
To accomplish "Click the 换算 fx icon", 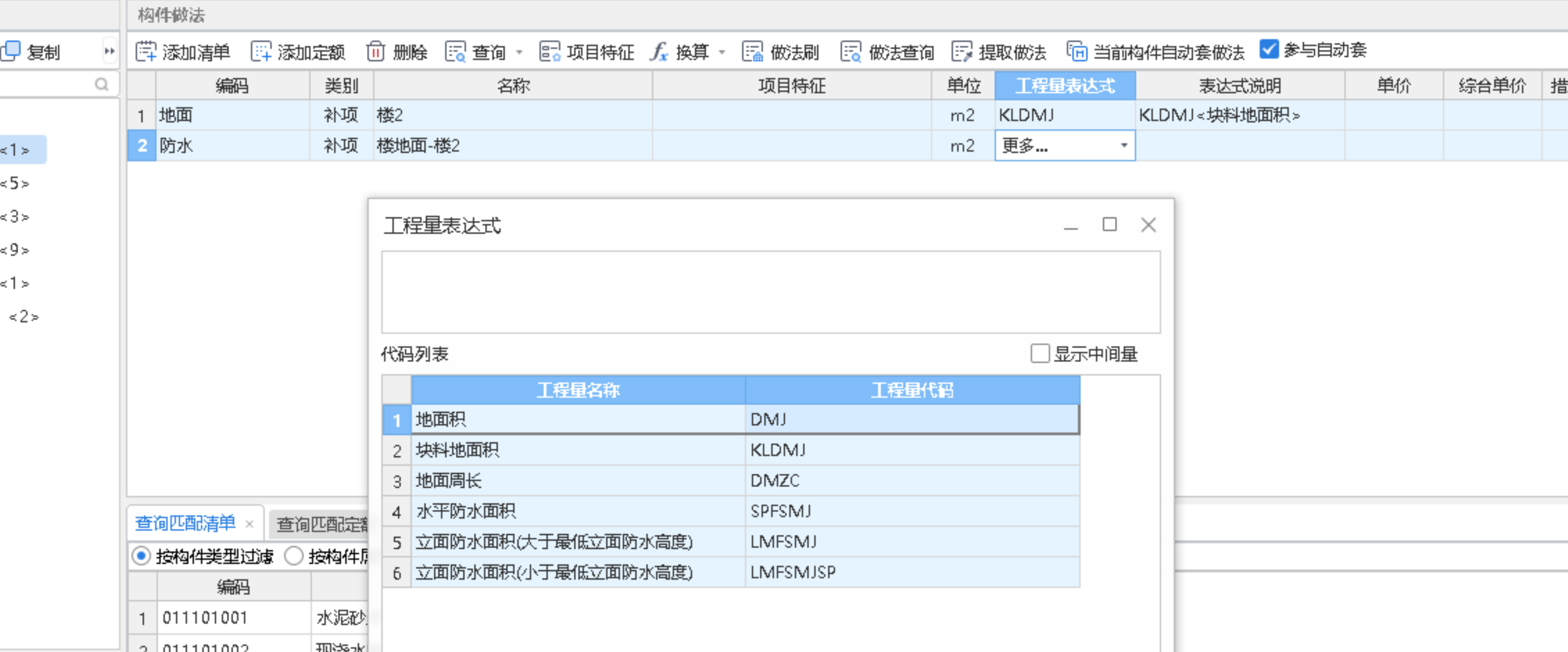I will [x=659, y=52].
